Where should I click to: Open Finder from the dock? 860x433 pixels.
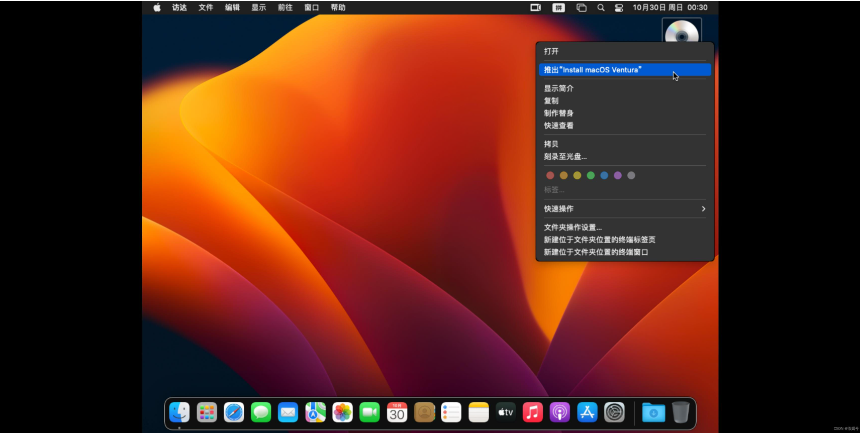180,412
